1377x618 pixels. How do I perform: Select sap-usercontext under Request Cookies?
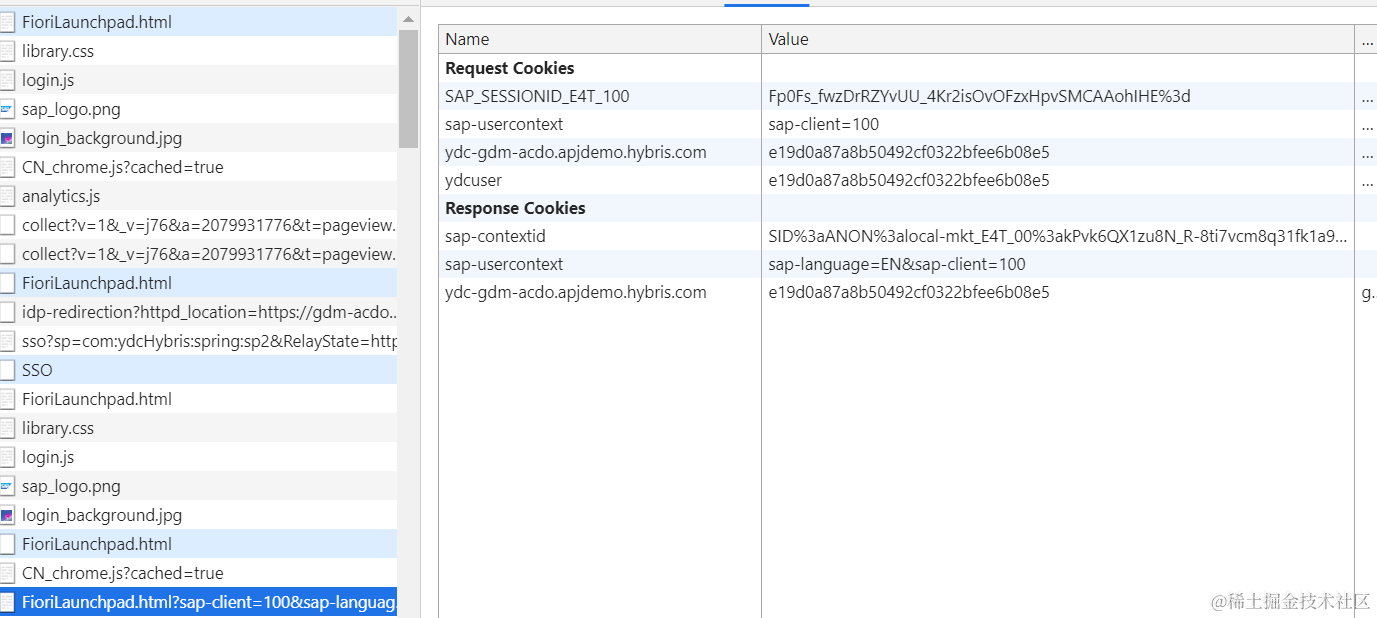click(x=504, y=124)
